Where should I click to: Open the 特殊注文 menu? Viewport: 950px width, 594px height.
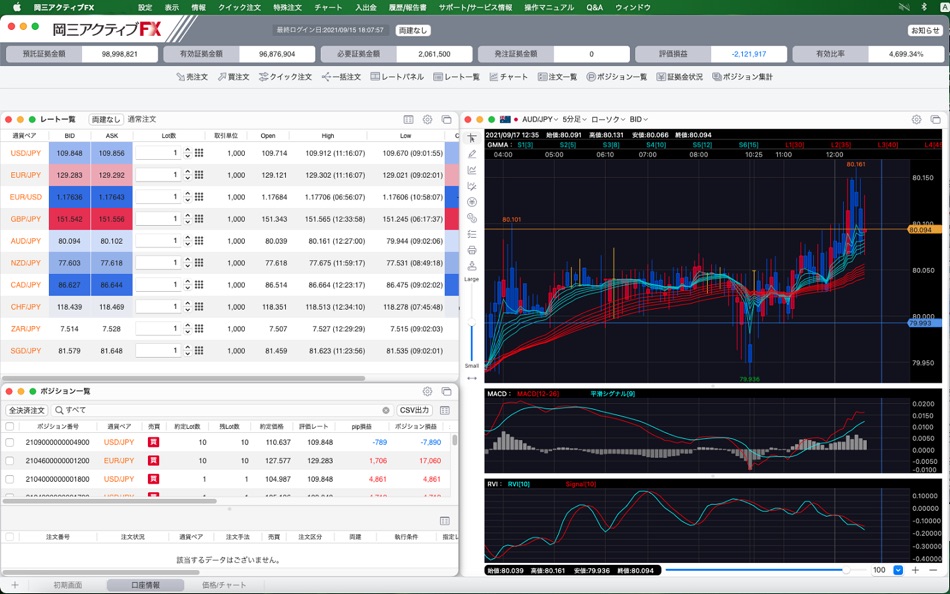[x=287, y=7]
